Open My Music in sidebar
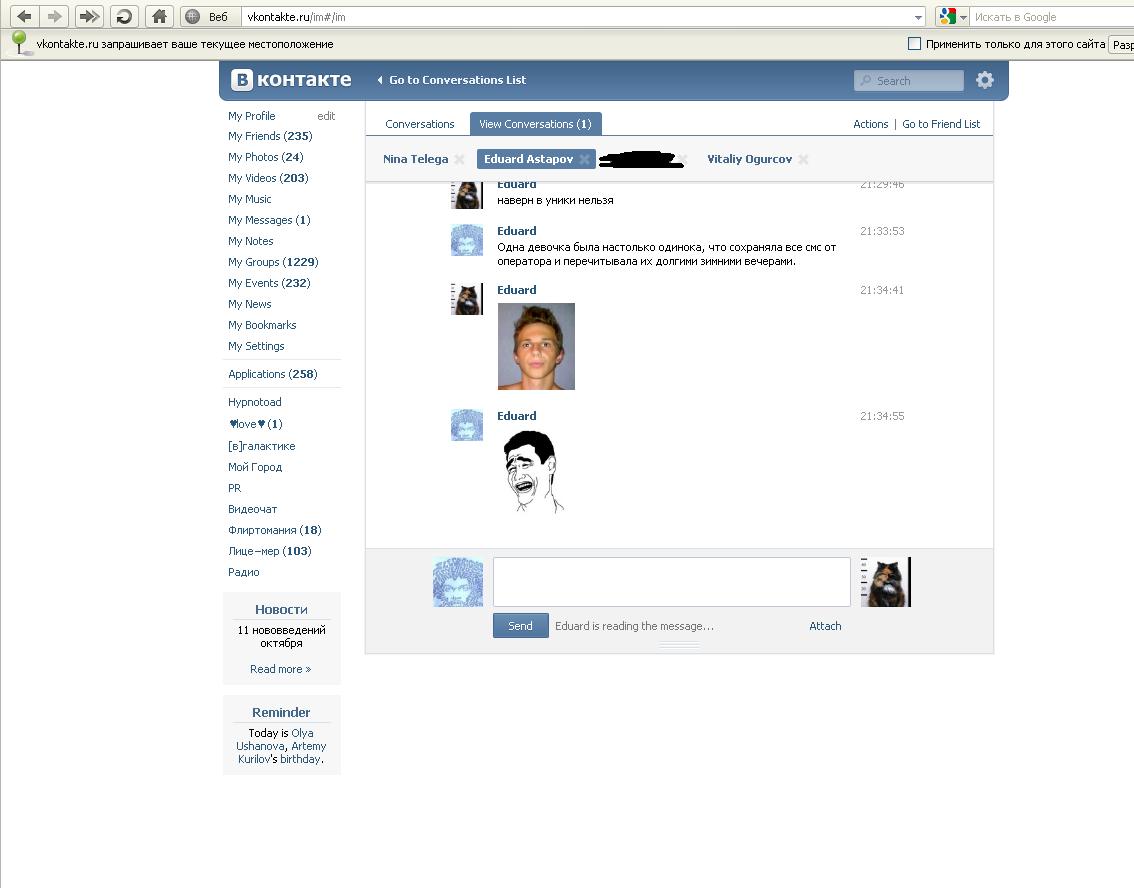This screenshot has width=1134, height=888. [x=250, y=199]
